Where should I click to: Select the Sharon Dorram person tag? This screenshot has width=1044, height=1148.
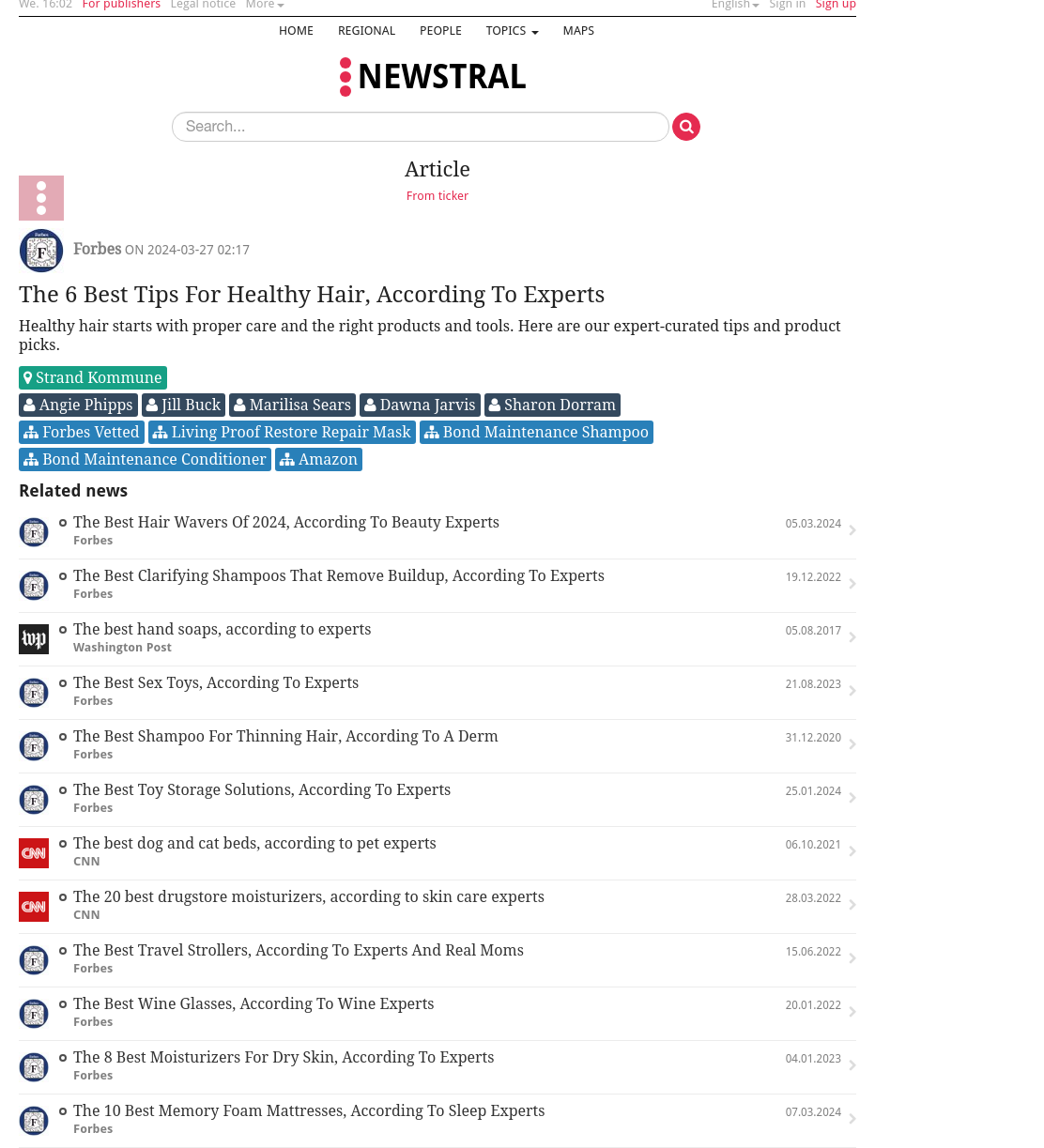click(x=552, y=405)
